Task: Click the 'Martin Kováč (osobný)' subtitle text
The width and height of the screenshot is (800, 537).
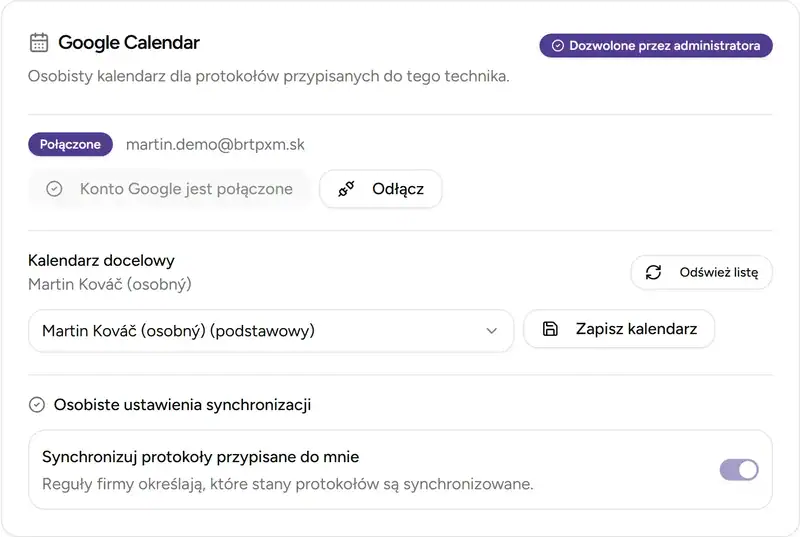Action: pos(110,284)
